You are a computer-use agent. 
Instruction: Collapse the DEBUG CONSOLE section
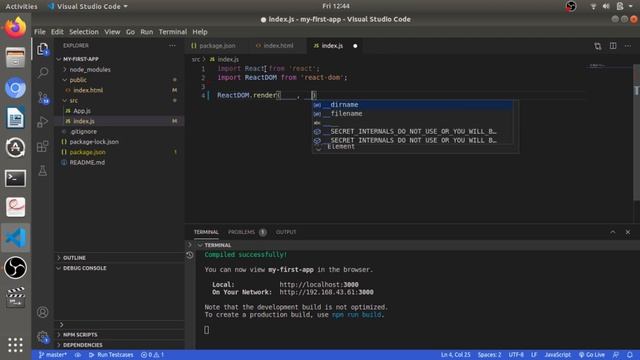point(118,268)
